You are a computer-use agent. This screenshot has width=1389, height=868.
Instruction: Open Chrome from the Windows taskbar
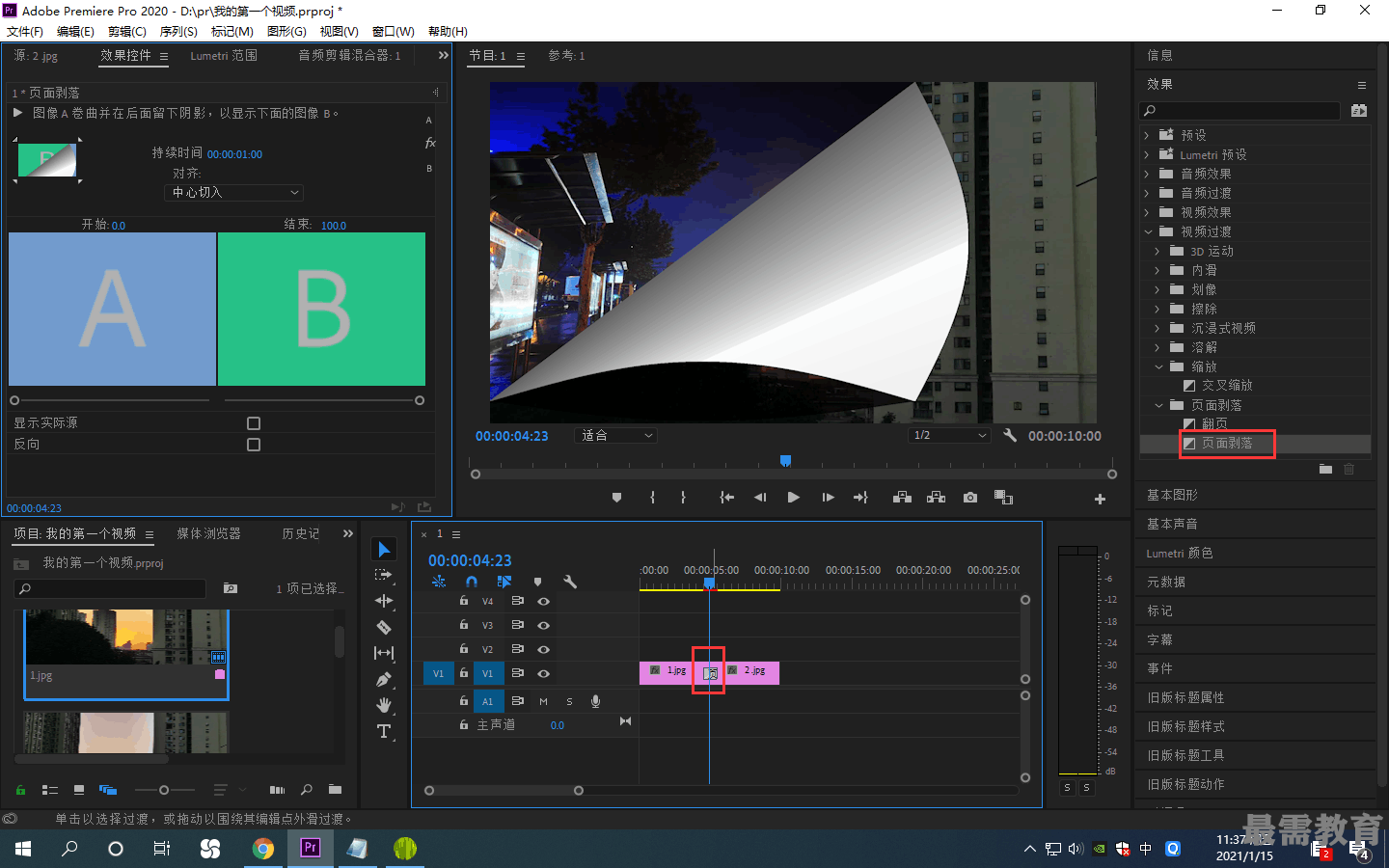(x=262, y=849)
